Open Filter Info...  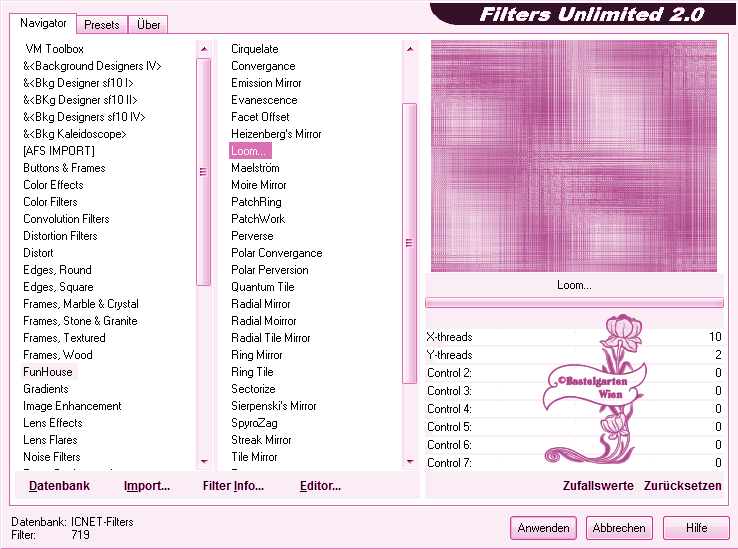click(233, 485)
